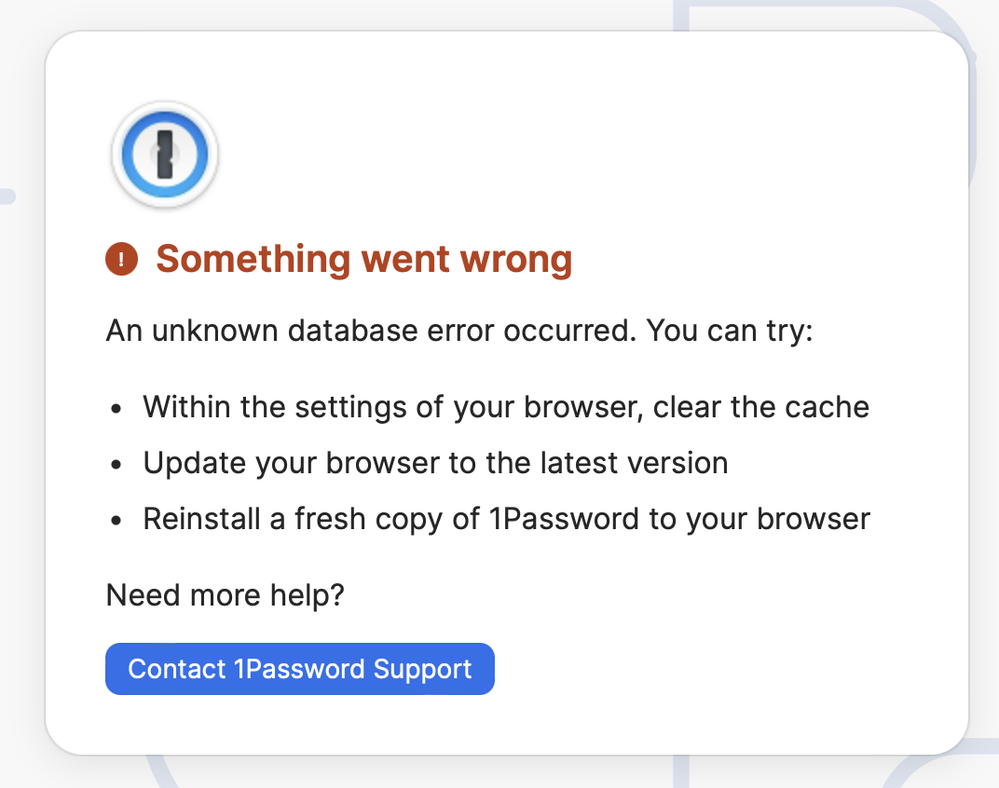This screenshot has height=788, width=999.
Task: Click the "Need more help?" text
Action: (x=225, y=596)
